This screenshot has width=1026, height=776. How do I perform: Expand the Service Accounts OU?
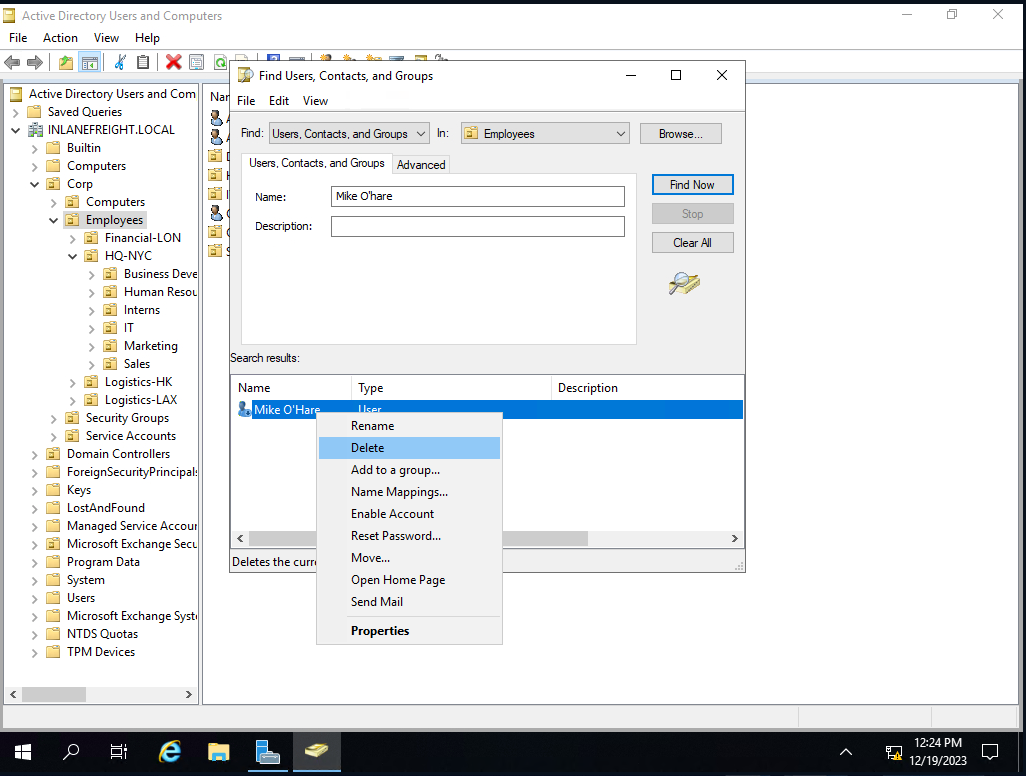pyautogui.click(x=54, y=436)
